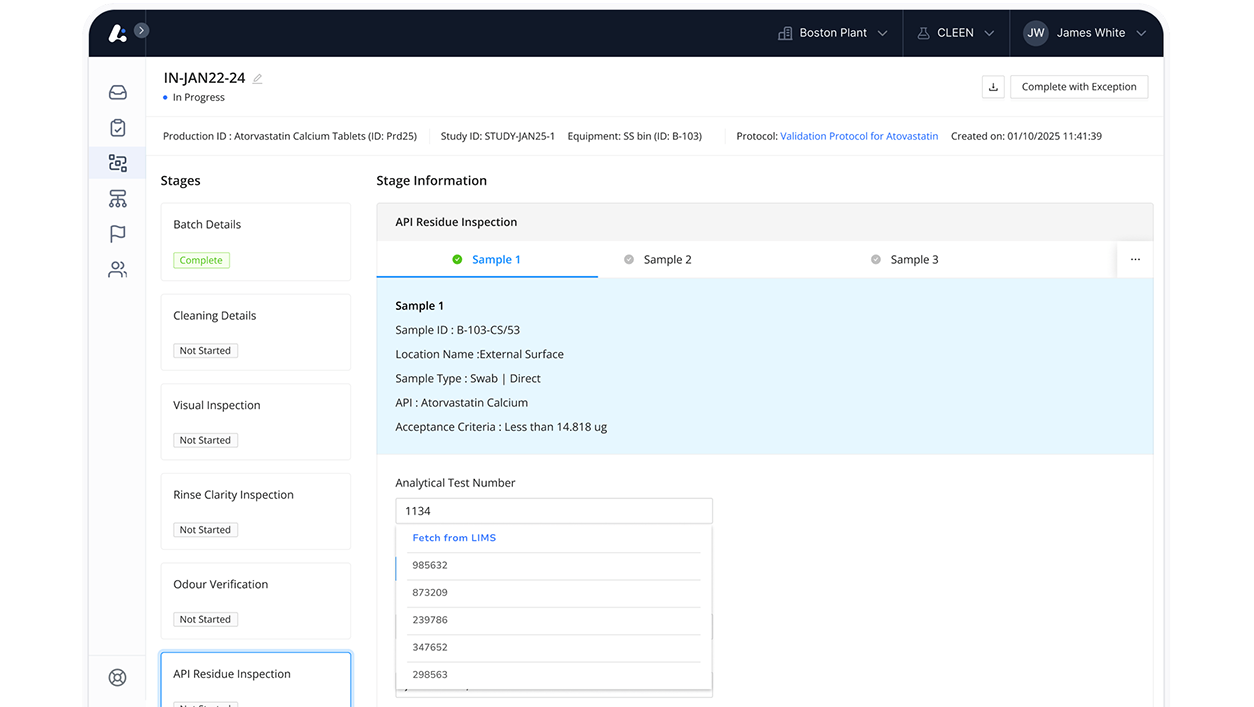Edit the IN-JAN22-24 title with pencil icon
Screen dimensions: 1254x707
coord(257,77)
